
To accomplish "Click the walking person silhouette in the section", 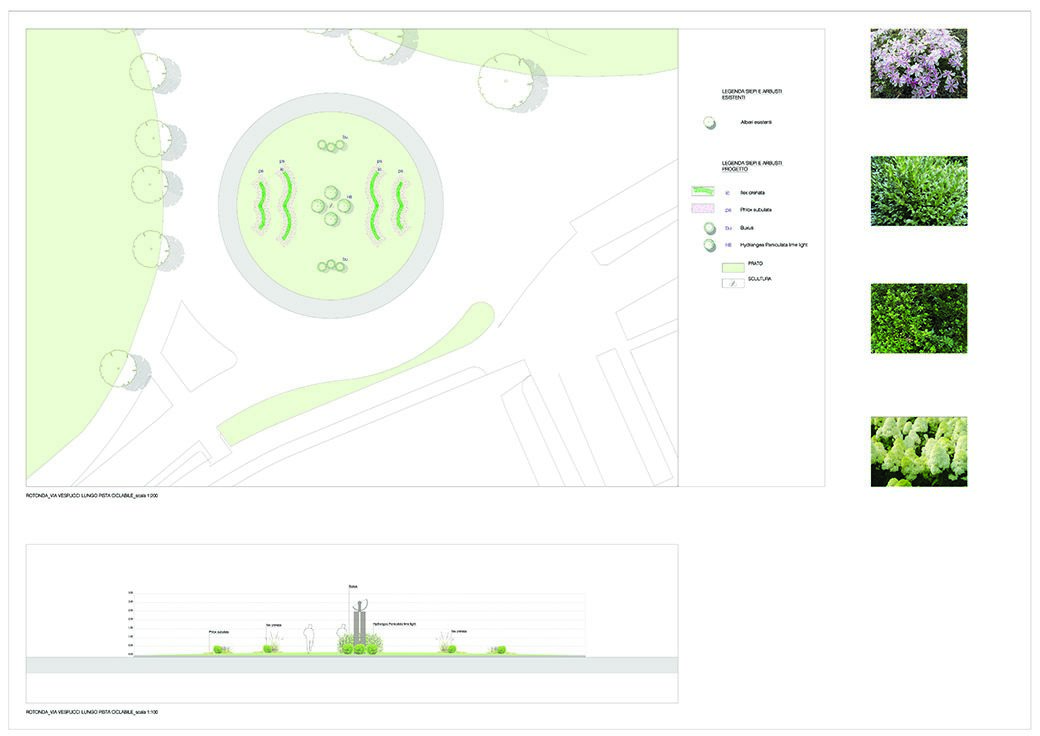I will click(x=308, y=639).
